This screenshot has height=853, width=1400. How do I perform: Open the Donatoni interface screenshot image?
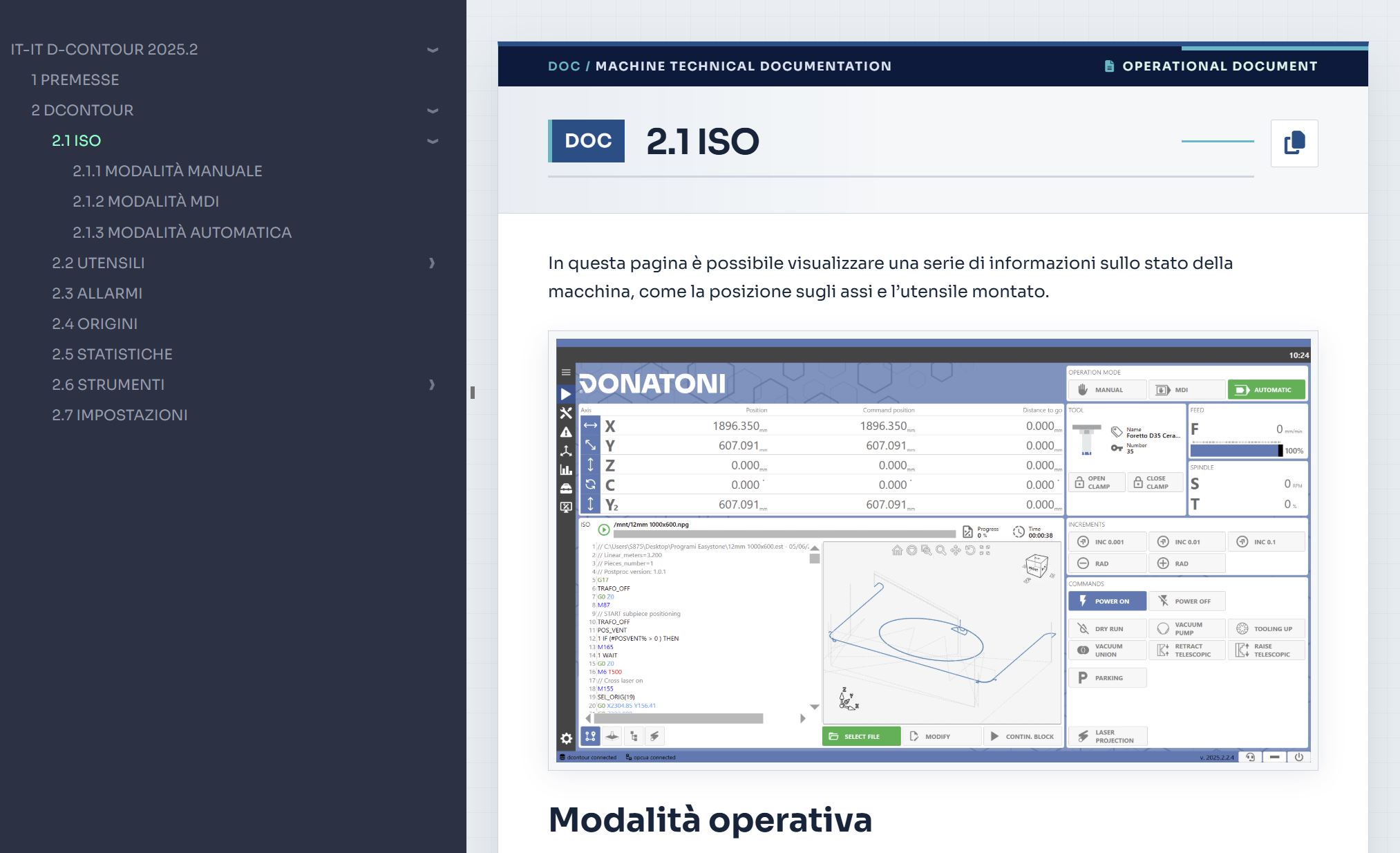[933, 550]
